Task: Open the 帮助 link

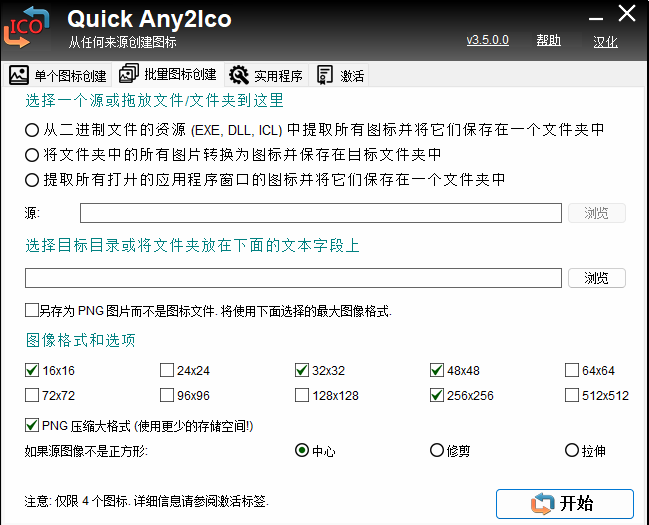Action: tap(548, 40)
